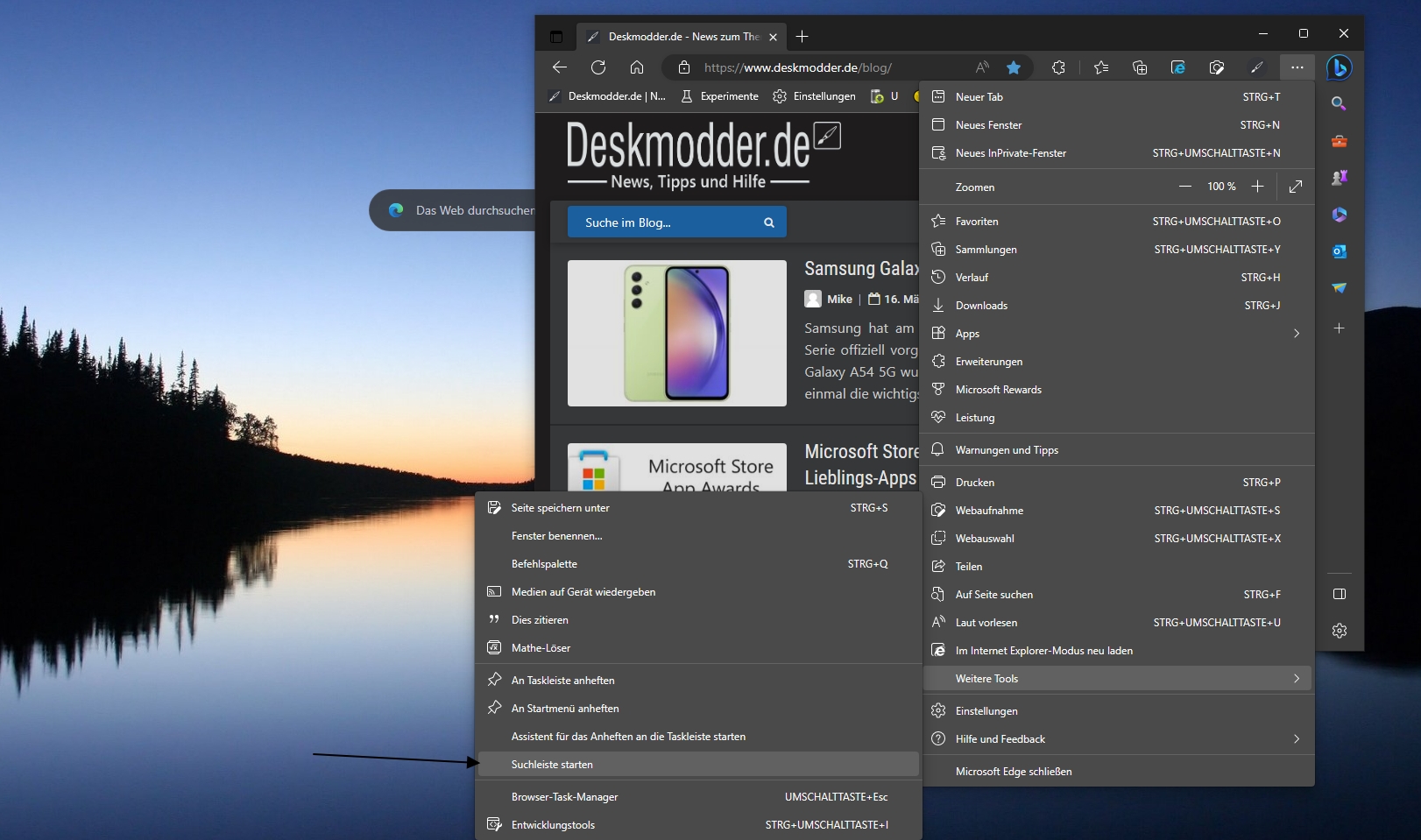1421x840 pixels.
Task: Select Leistung menu entry
Action: click(1118, 418)
